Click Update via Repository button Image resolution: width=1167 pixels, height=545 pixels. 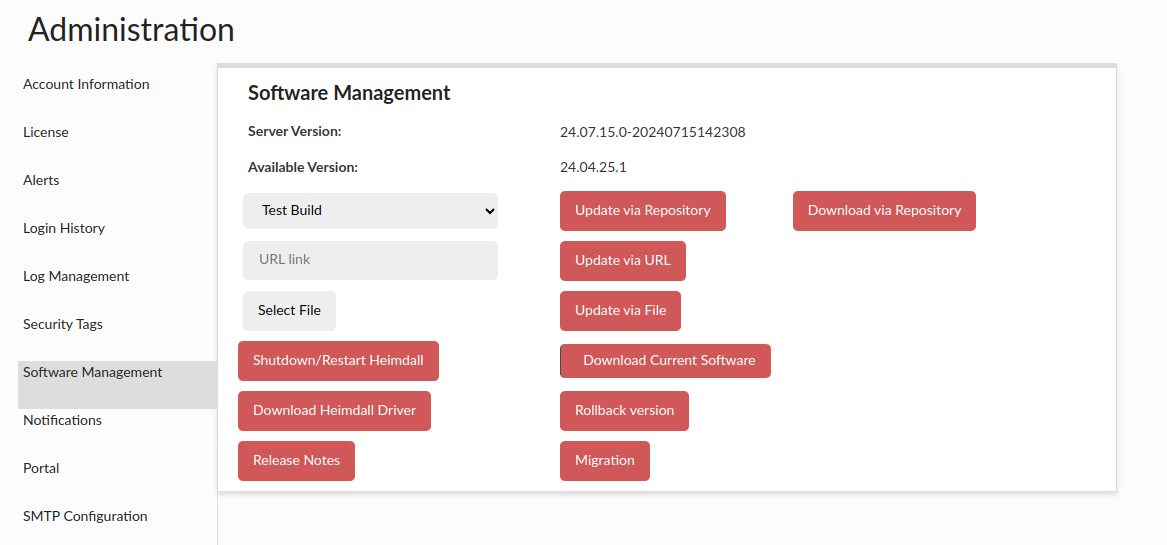[x=642, y=211]
